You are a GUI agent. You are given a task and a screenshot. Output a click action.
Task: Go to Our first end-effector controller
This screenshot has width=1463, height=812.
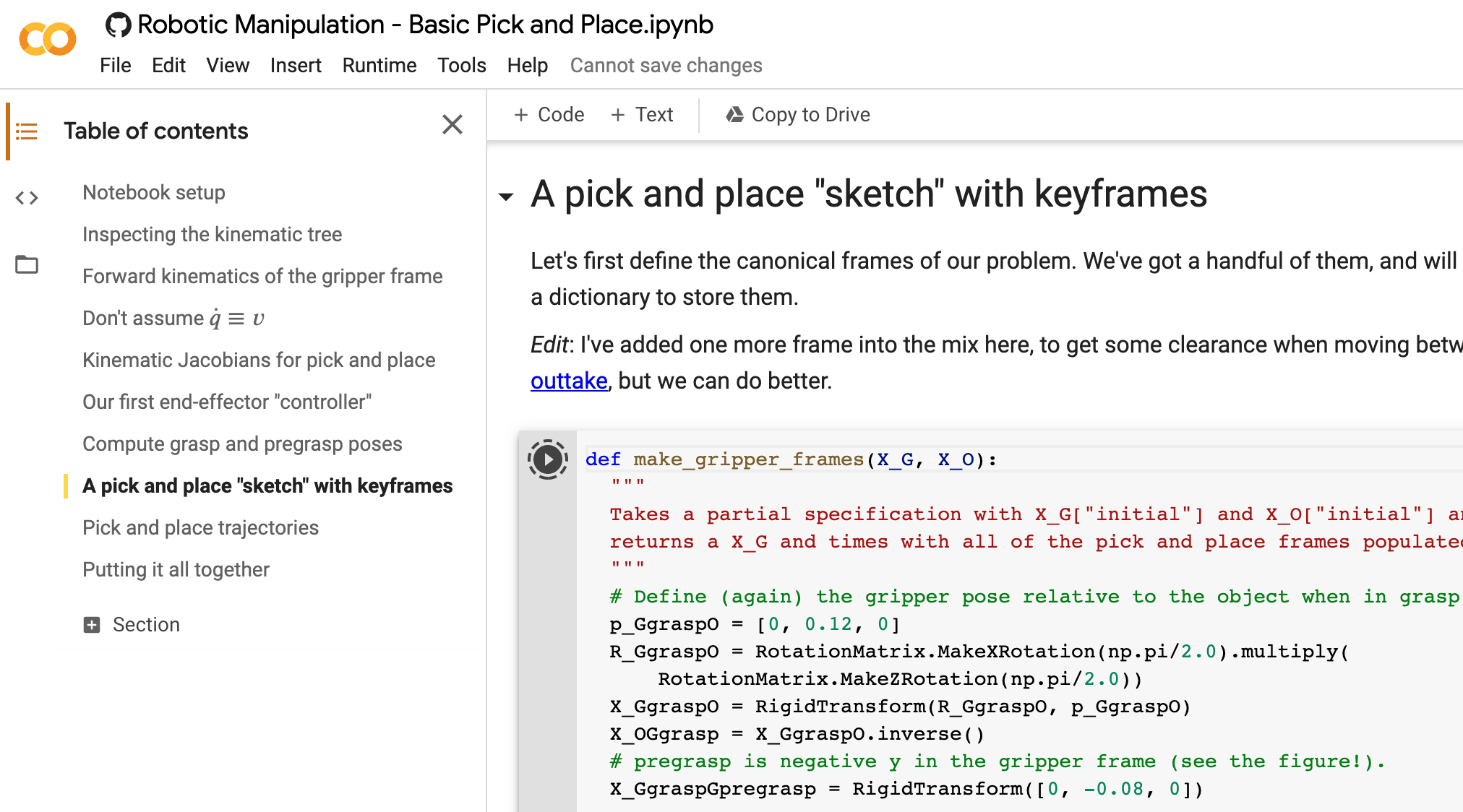point(227,402)
